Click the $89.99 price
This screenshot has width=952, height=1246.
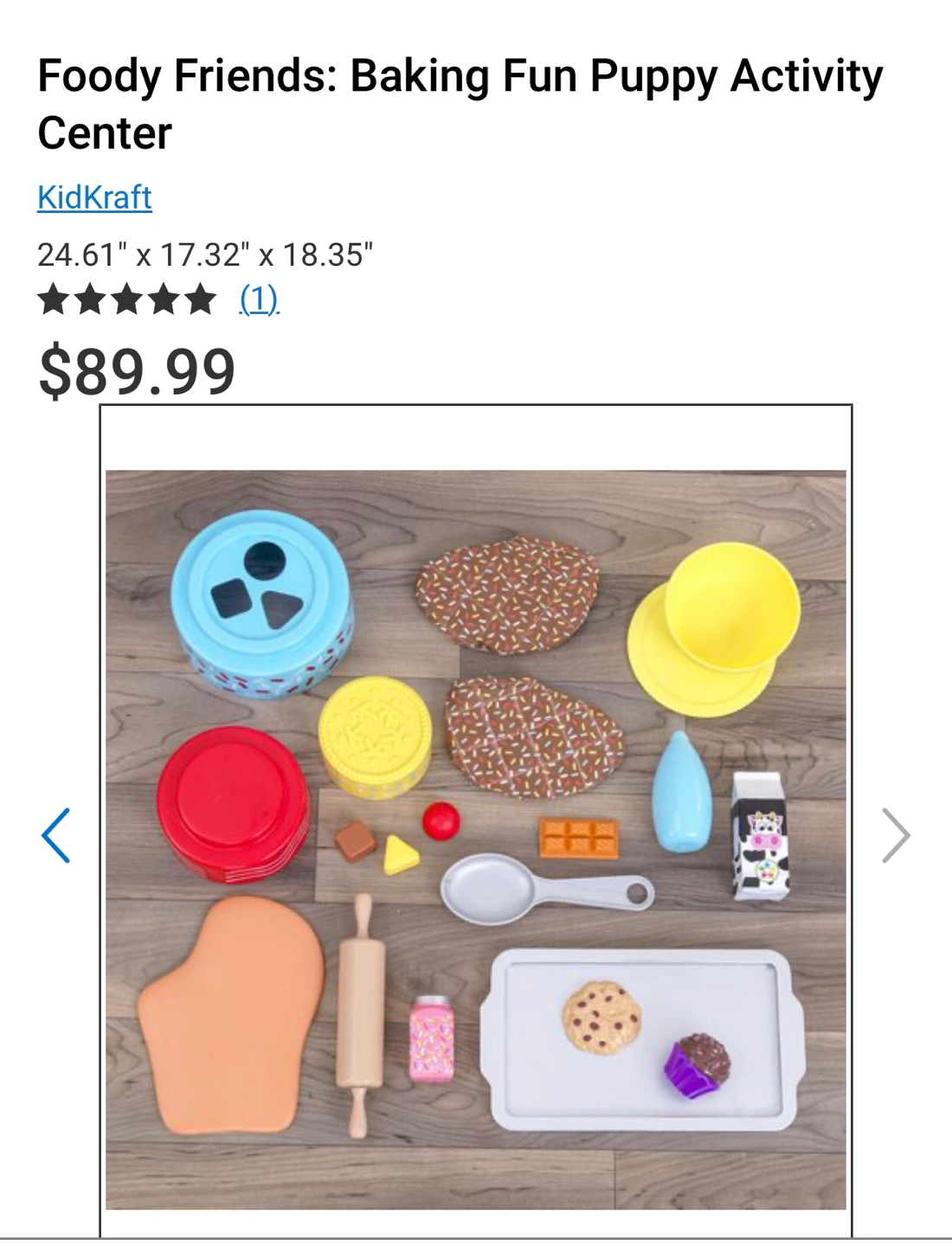(137, 371)
